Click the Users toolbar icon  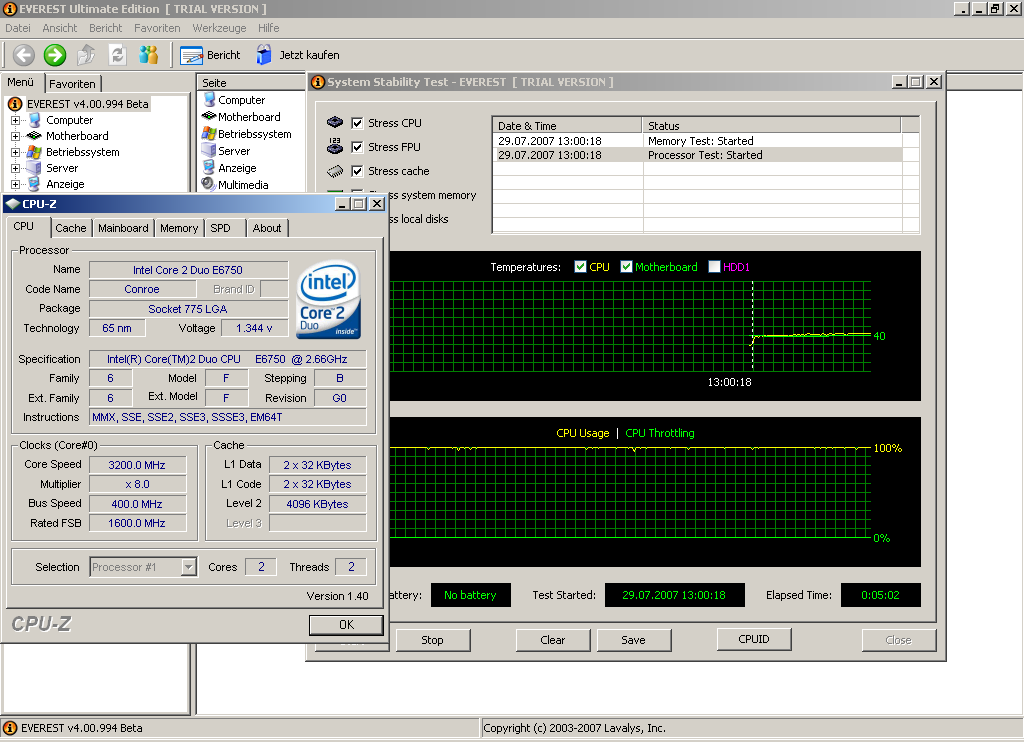(149, 55)
